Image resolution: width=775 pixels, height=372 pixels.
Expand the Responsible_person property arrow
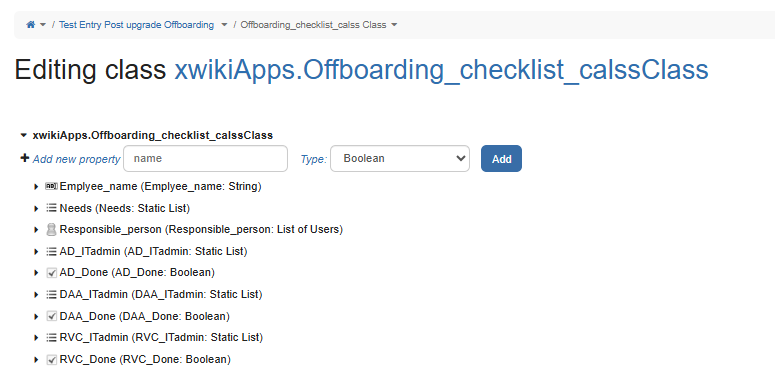point(36,230)
